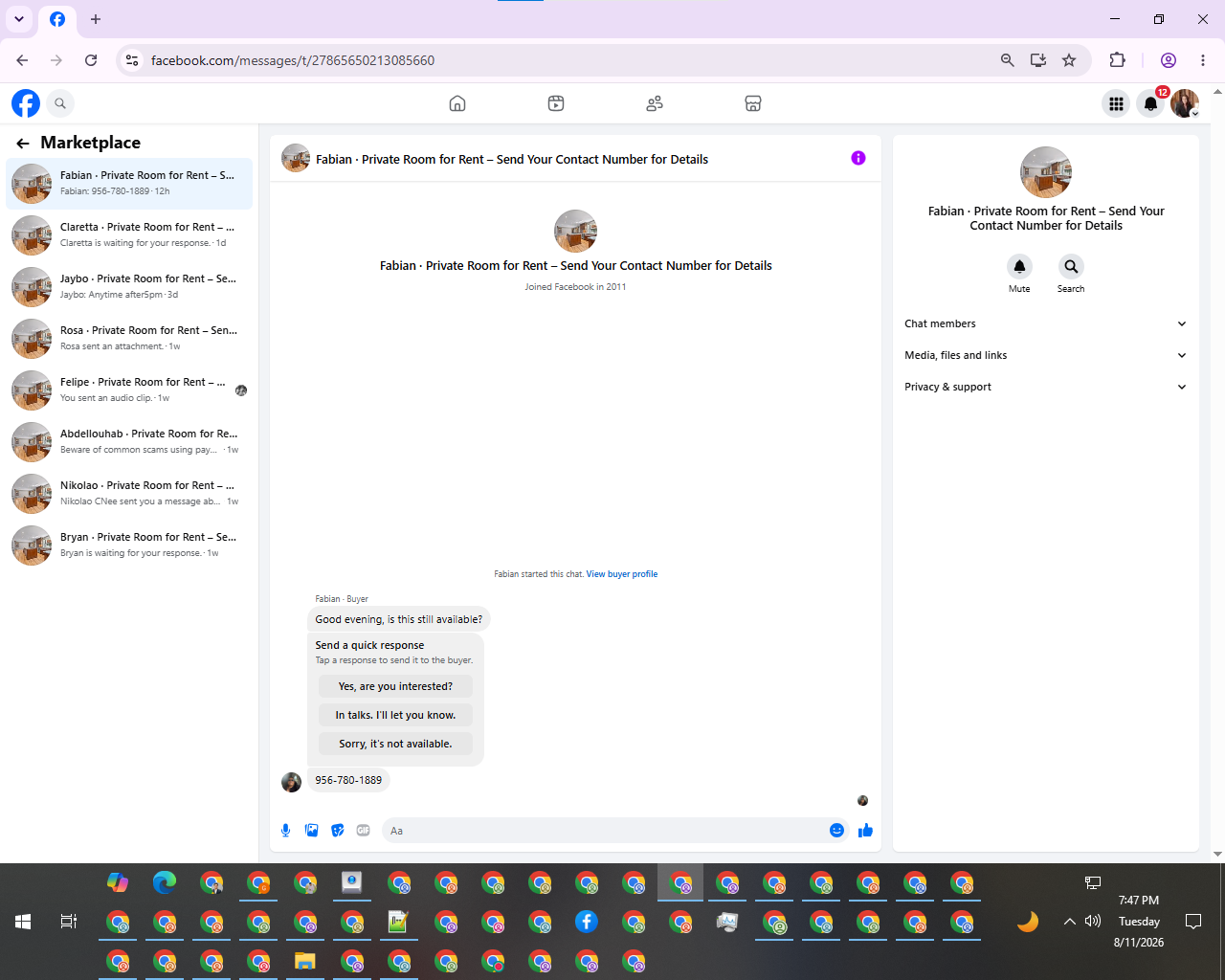The width and height of the screenshot is (1225, 980).
Task: Open the Felipe conversation
Action: pos(129,390)
